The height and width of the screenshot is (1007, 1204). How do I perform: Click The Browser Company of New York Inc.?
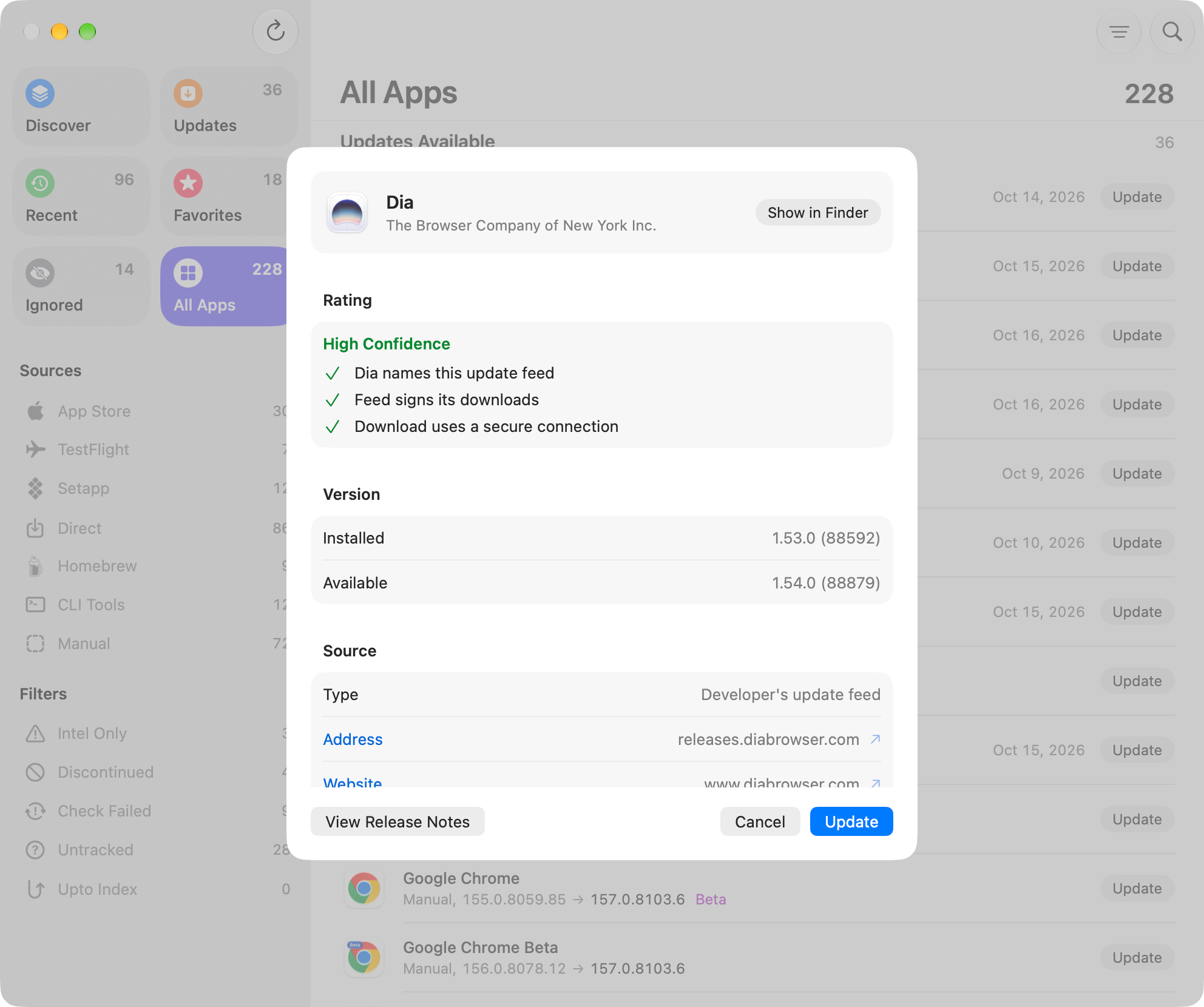tap(521, 226)
